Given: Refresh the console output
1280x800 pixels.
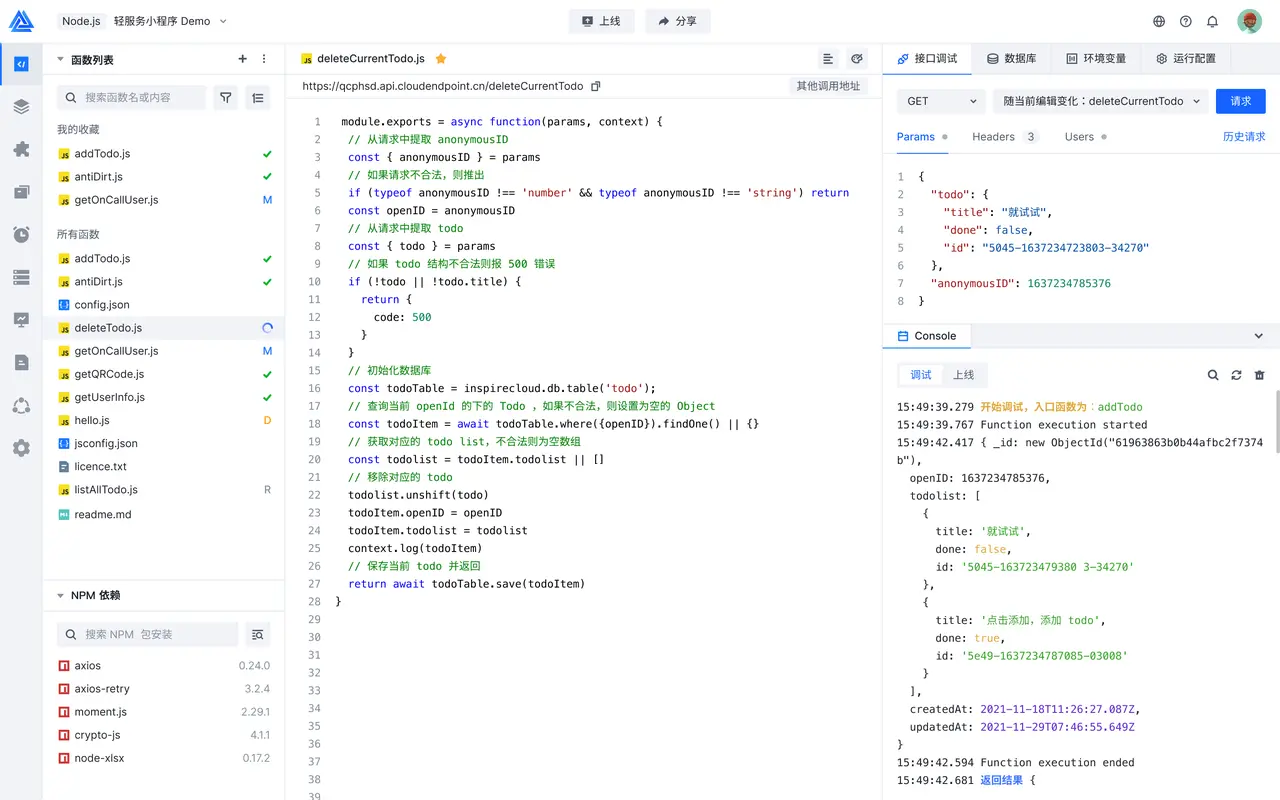Looking at the screenshot, I should [1236, 375].
